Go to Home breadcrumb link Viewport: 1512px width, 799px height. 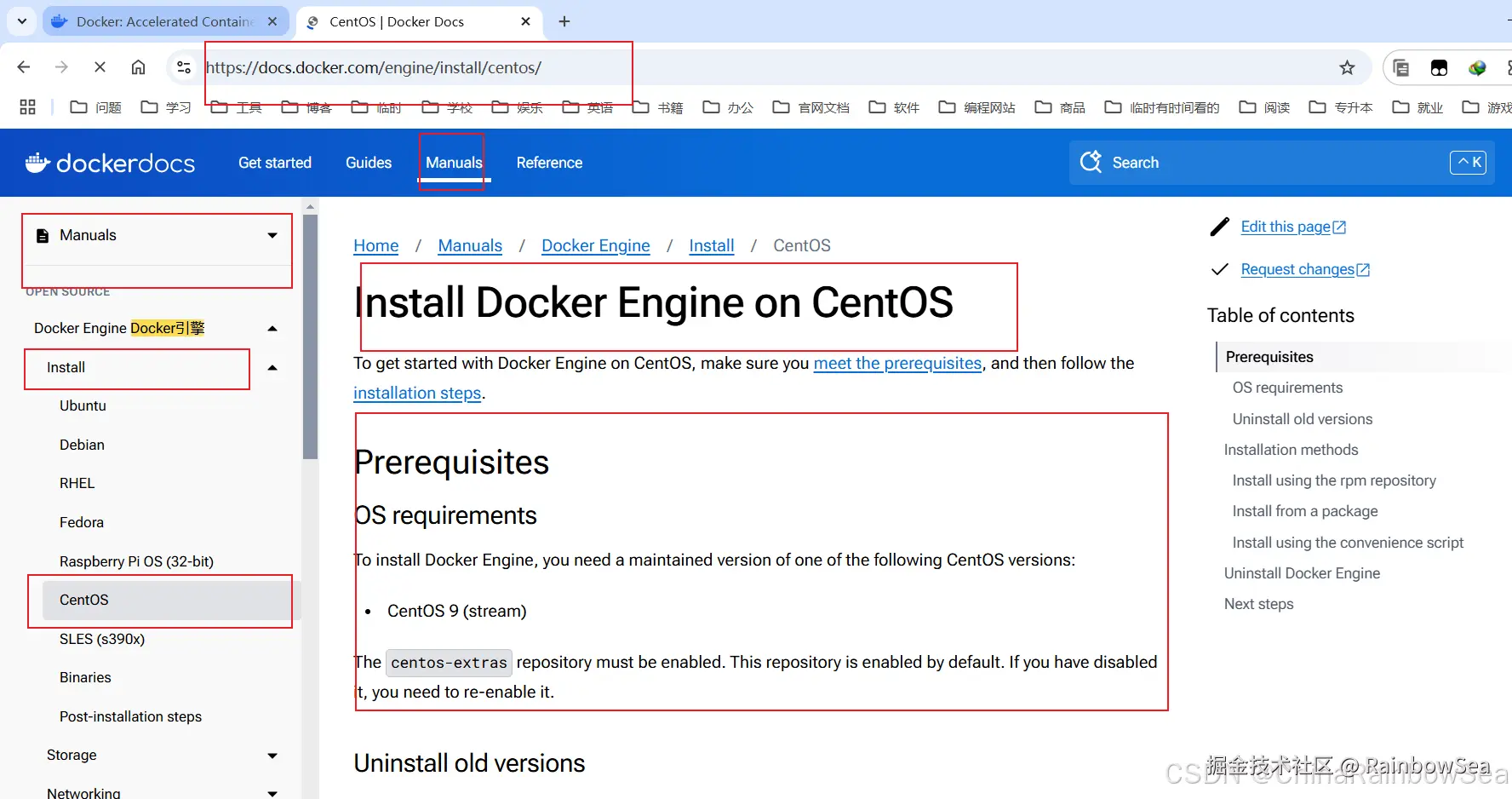tap(376, 245)
